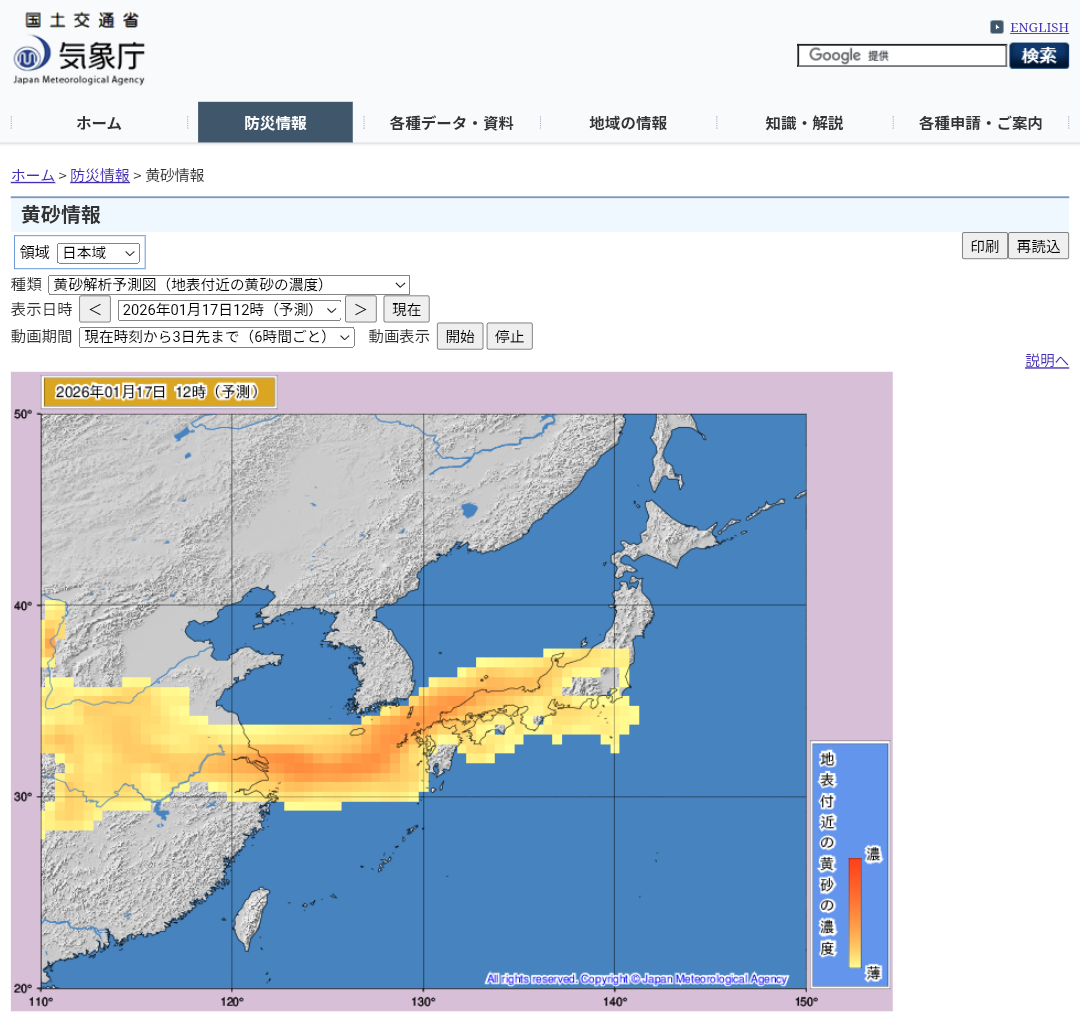Screen dimensions: 1080x1026
Task: Advance to next time with > button
Action: 361,309
